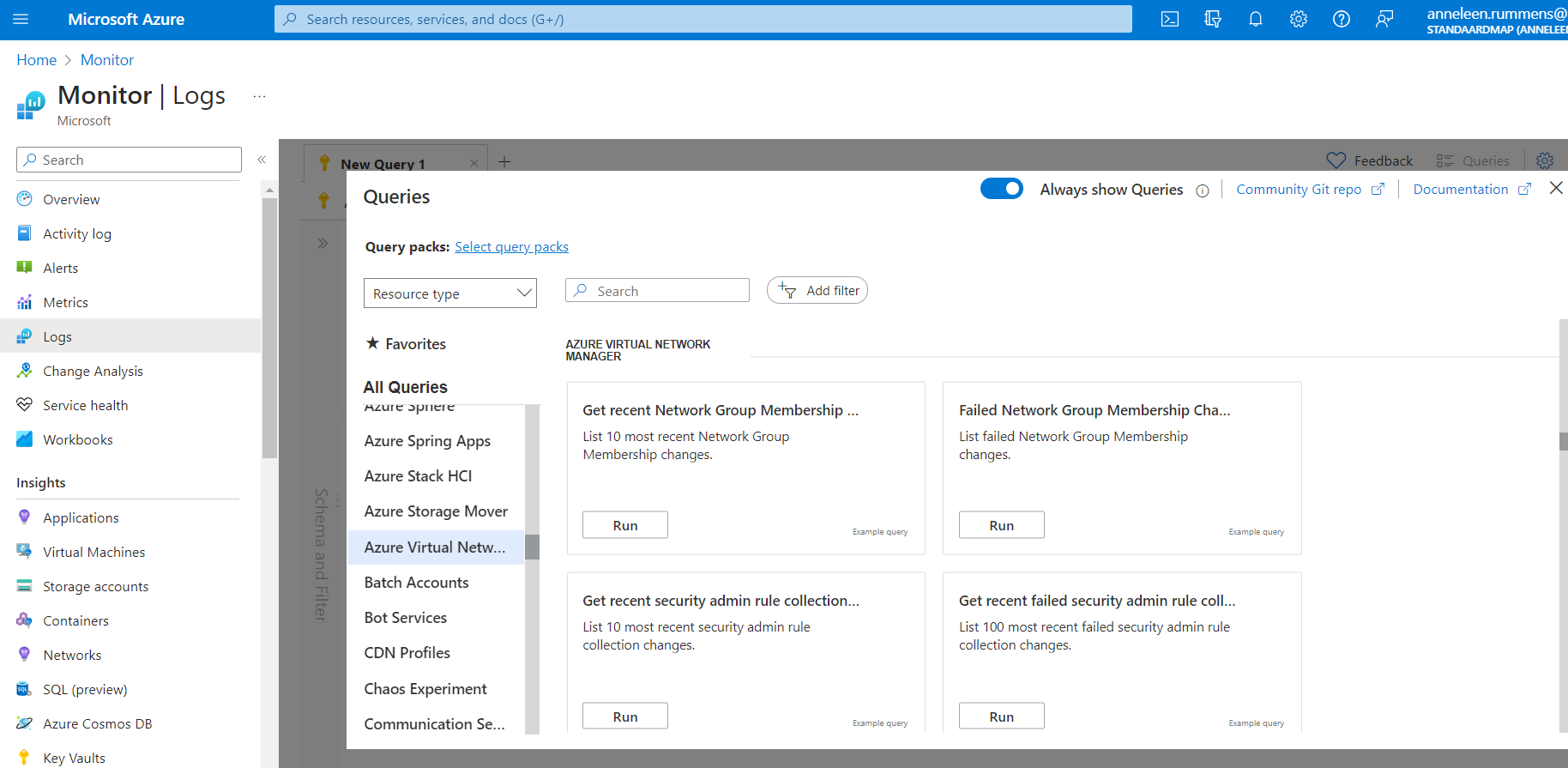Open the feedback person icon in header
The height and width of the screenshot is (768, 1568).
point(1384,19)
